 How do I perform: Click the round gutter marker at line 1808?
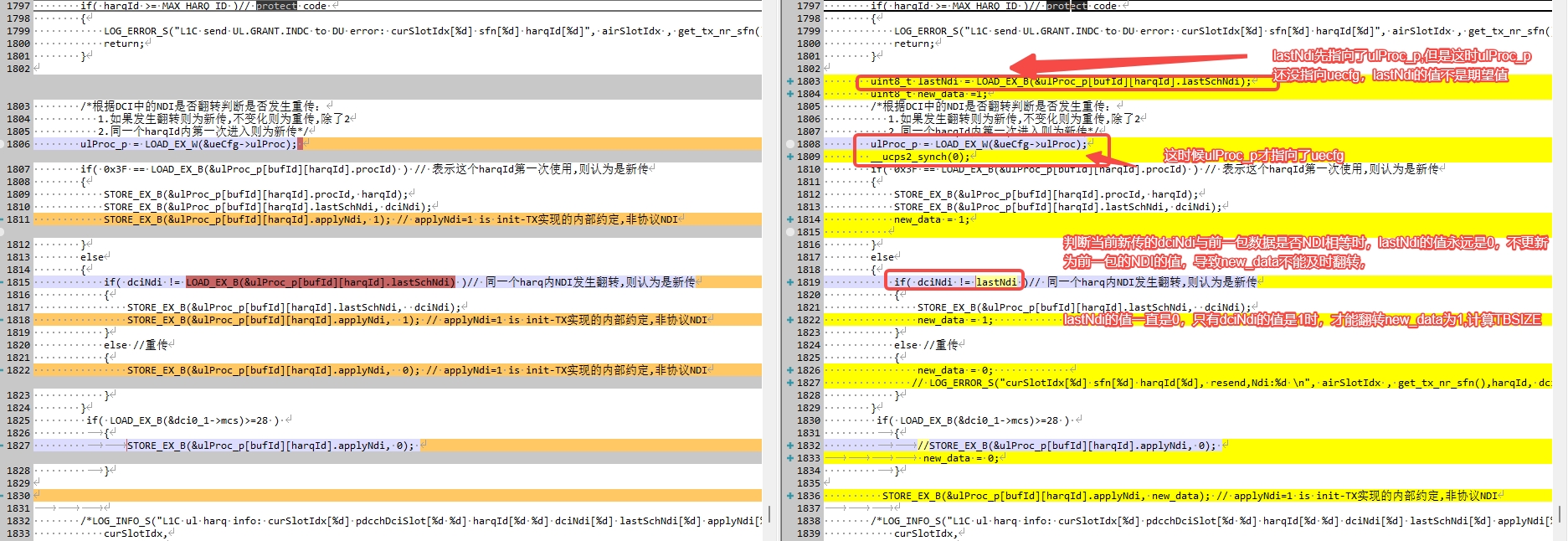pyautogui.click(x=790, y=144)
